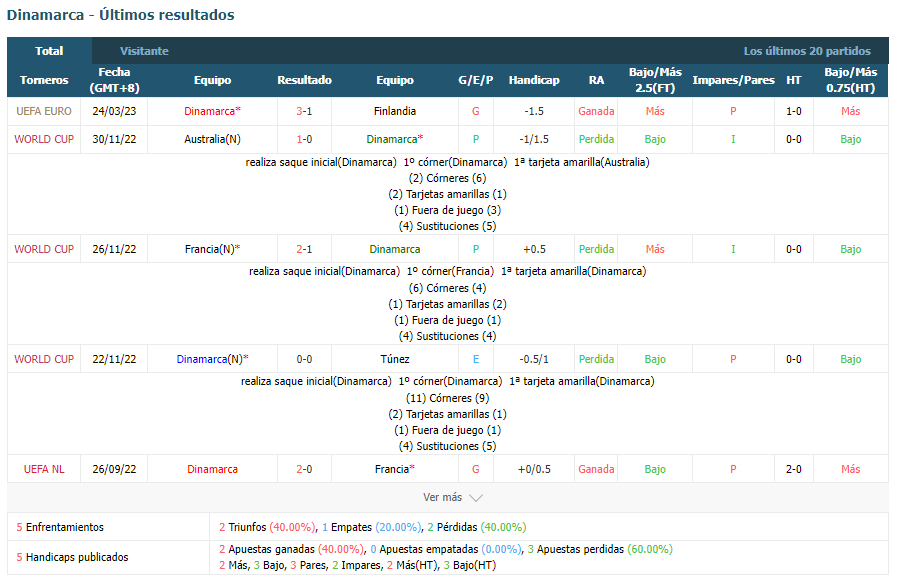901x583 pixels.
Task: Open the Los últimos 20 partidos filter
Action: coord(807,51)
